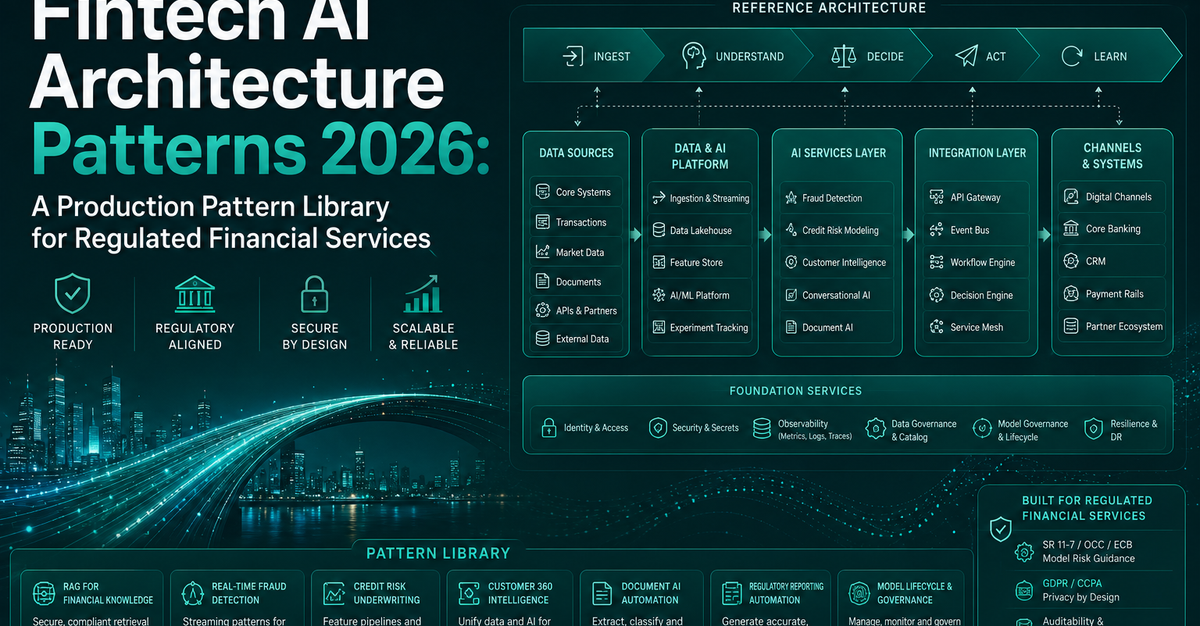Viewport: 1200px width, 626px height.
Task: Click the Security & Secrets shield icon
Action: point(657,428)
